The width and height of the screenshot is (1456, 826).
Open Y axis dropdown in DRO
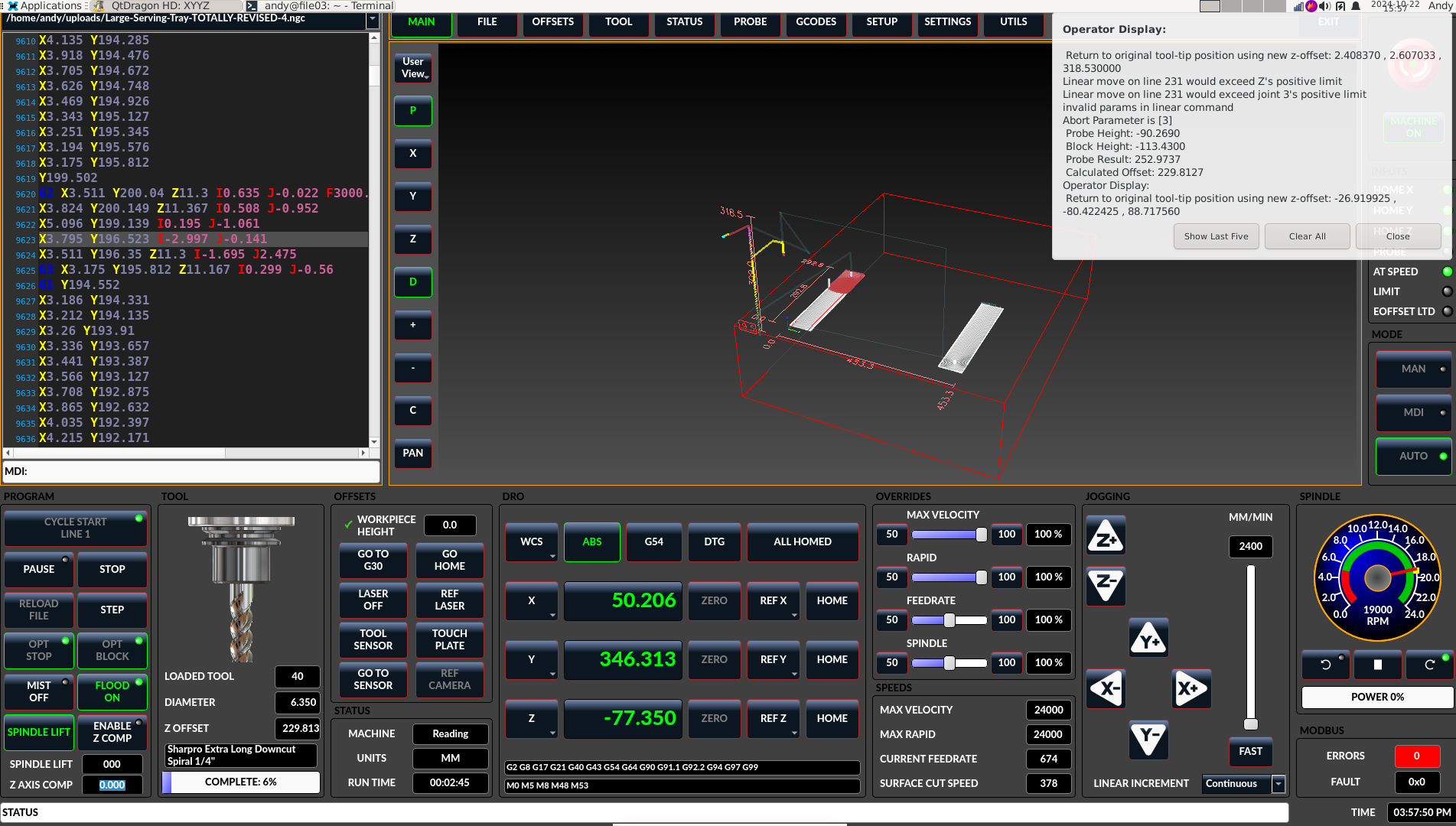pos(531,660)
